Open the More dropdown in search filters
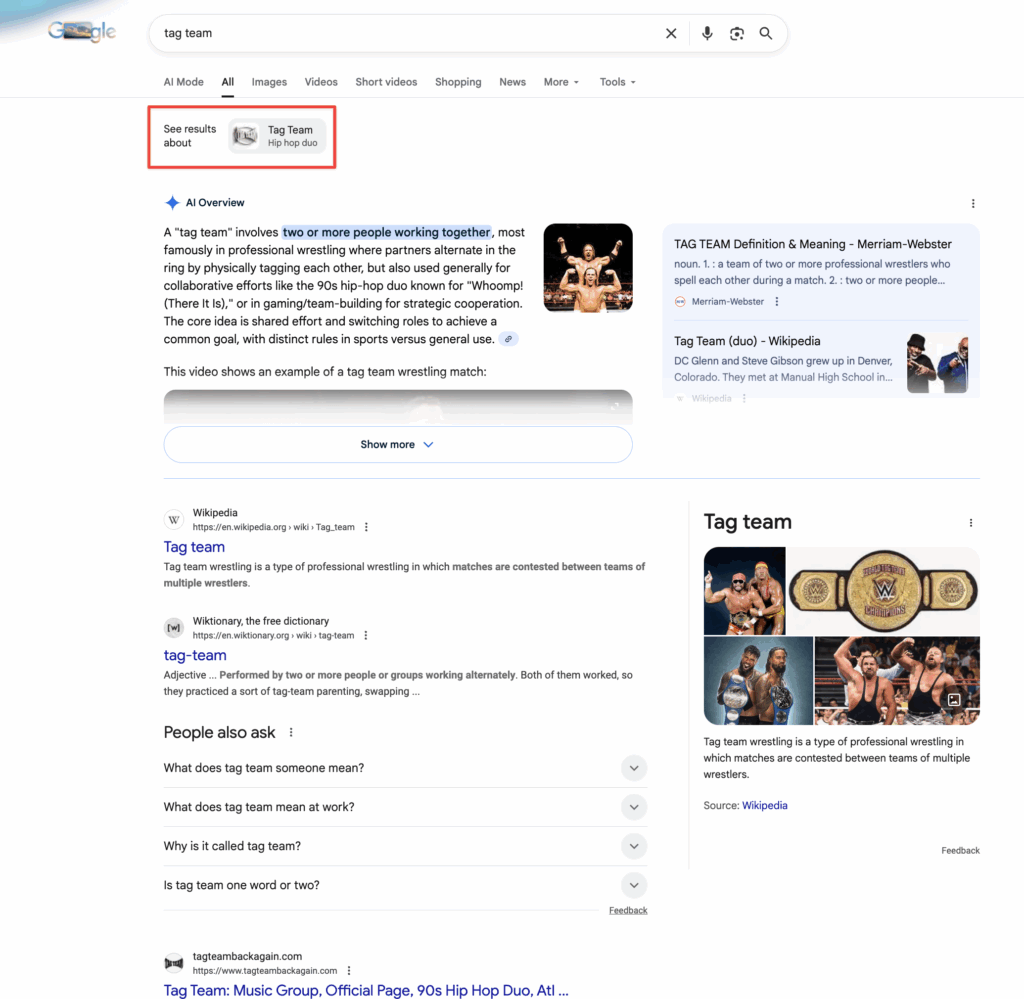Screen dimensions: 1024x999 pos(561,82)
